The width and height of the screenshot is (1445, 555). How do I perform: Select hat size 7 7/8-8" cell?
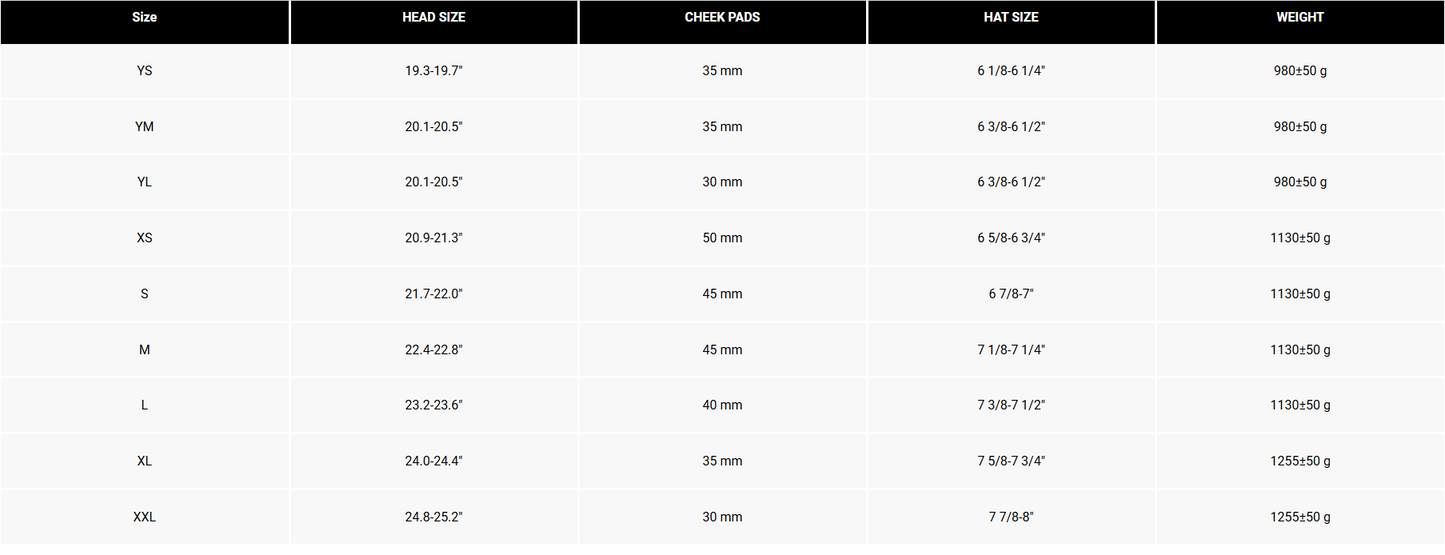coord(1010,517)
